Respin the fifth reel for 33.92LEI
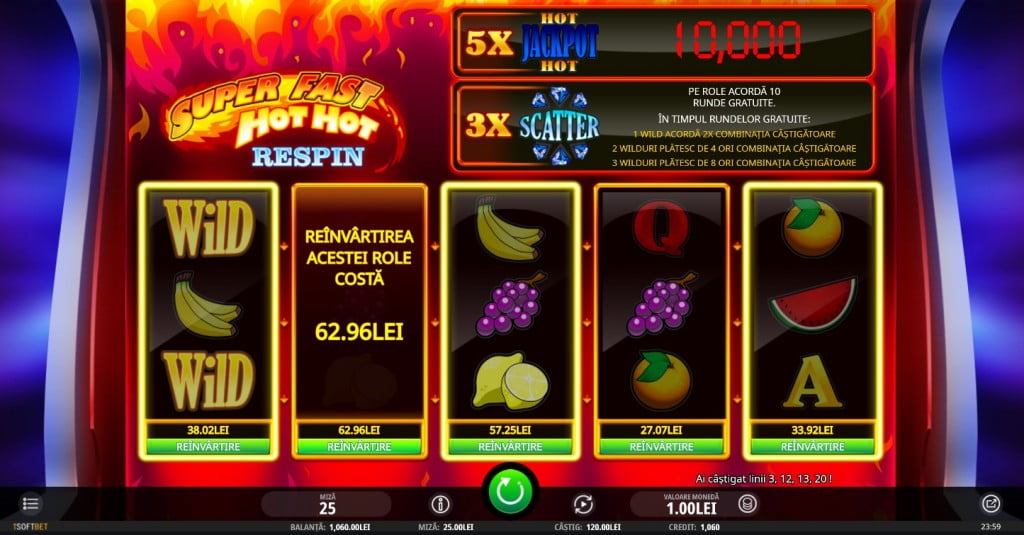Screen dimensions: 1024x535 pos(812,447)
